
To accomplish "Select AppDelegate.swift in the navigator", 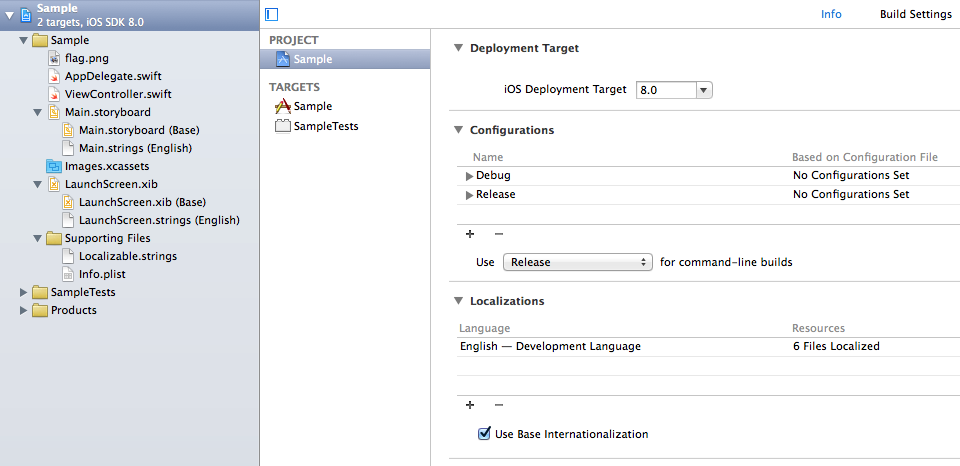I will tap(113, 77).
